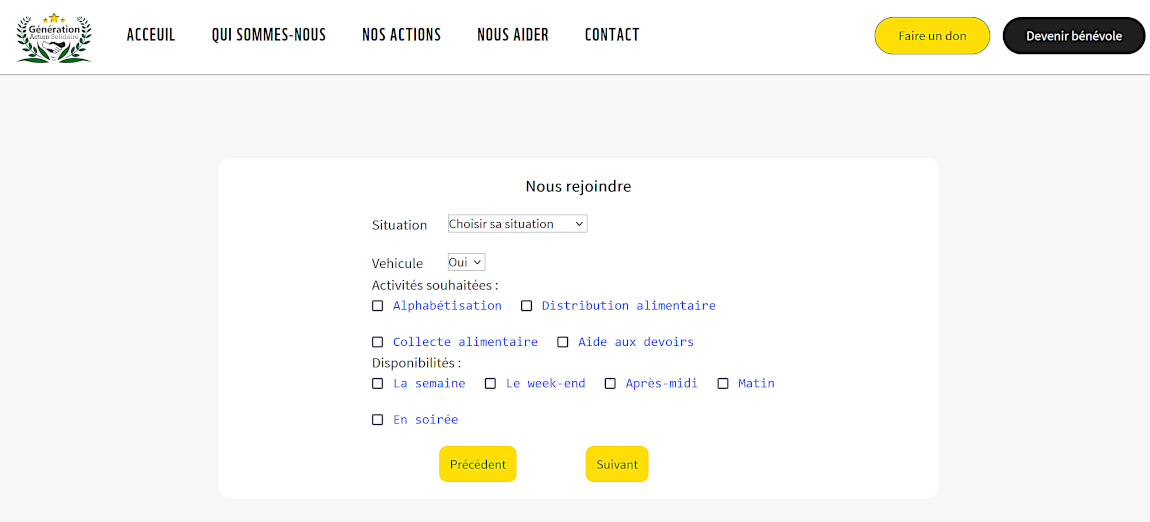Viewport: 1150px width, 522px height.
Task: Click the Génération Action Solidaire logo
Action: [54, 37]
